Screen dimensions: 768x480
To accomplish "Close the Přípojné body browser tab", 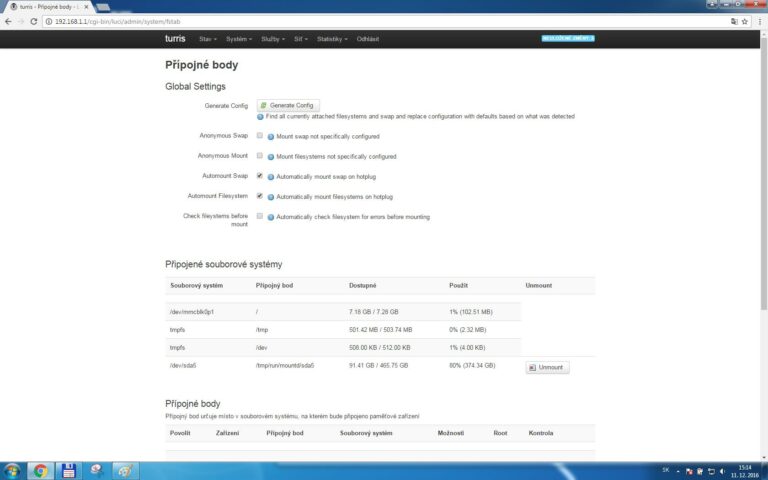I will pos(86,7).
